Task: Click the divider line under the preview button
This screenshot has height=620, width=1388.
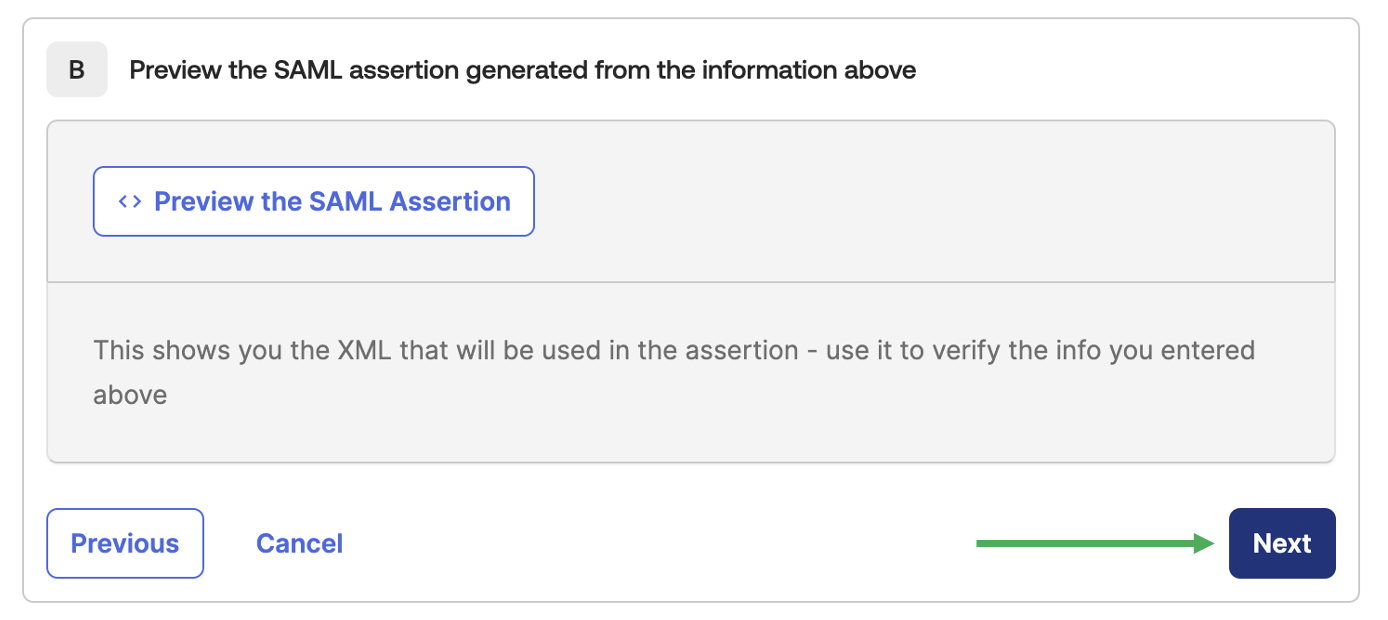Action: point(691,282)
